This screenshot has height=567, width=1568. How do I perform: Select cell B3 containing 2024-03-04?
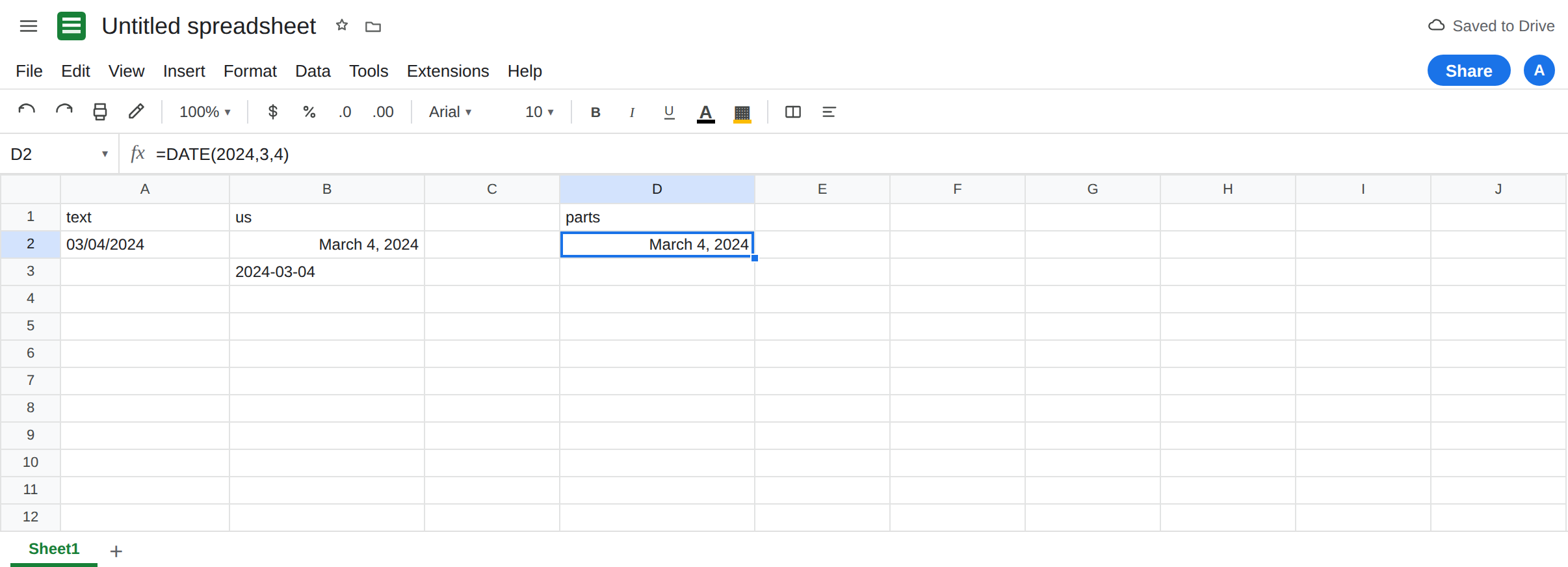click(327, 272)
